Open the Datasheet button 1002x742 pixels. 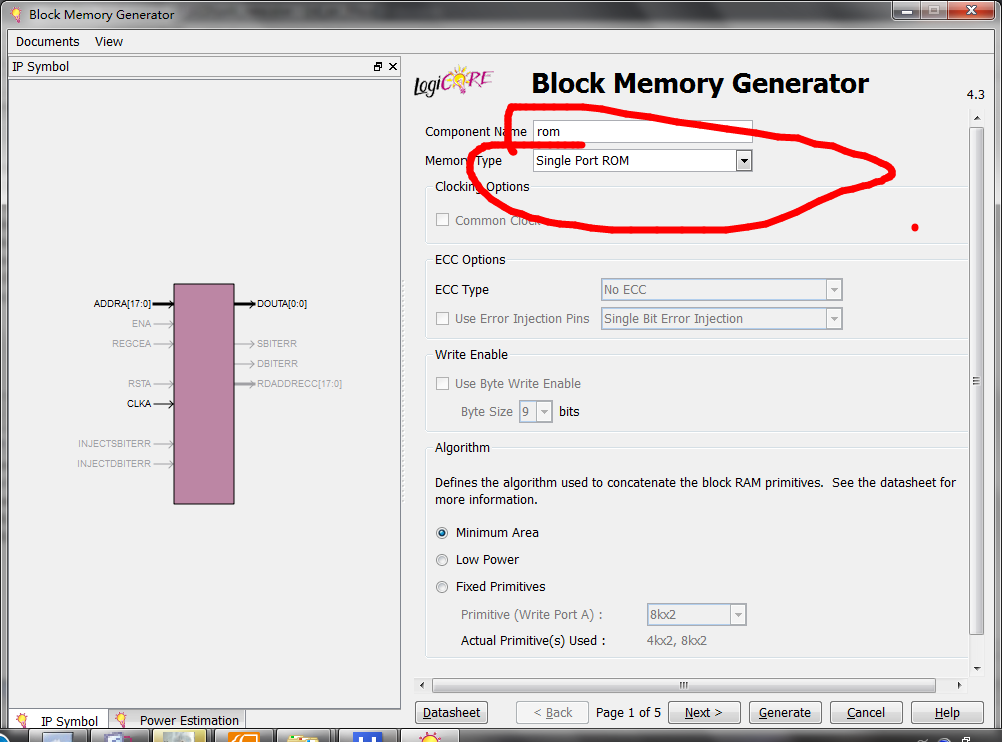click(x=451, y=713)
